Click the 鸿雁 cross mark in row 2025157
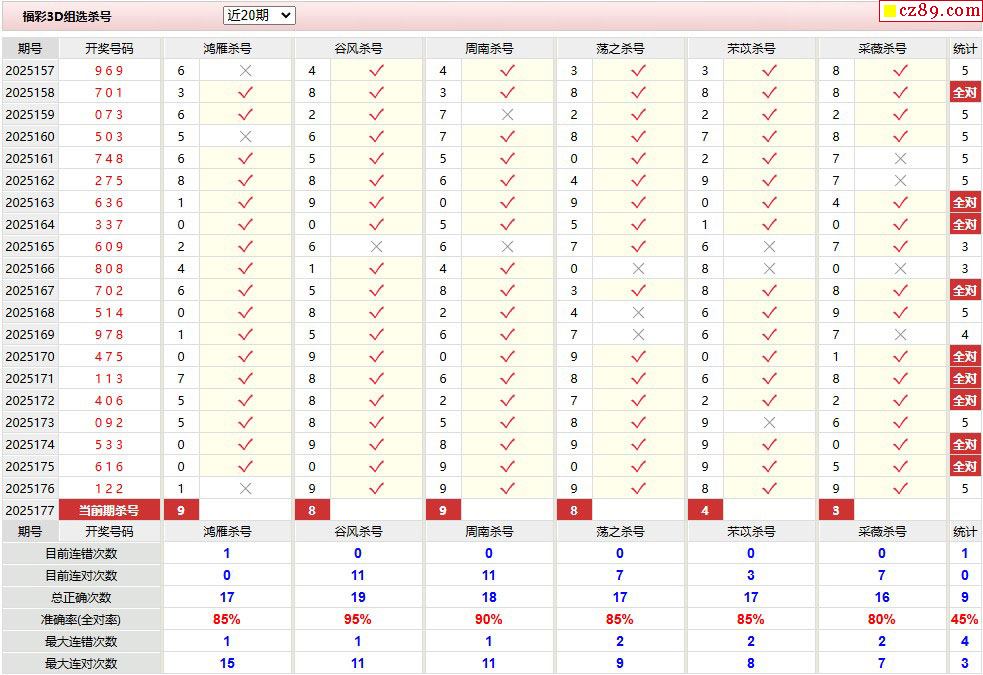983x675 pixels. tap(246, 71)
